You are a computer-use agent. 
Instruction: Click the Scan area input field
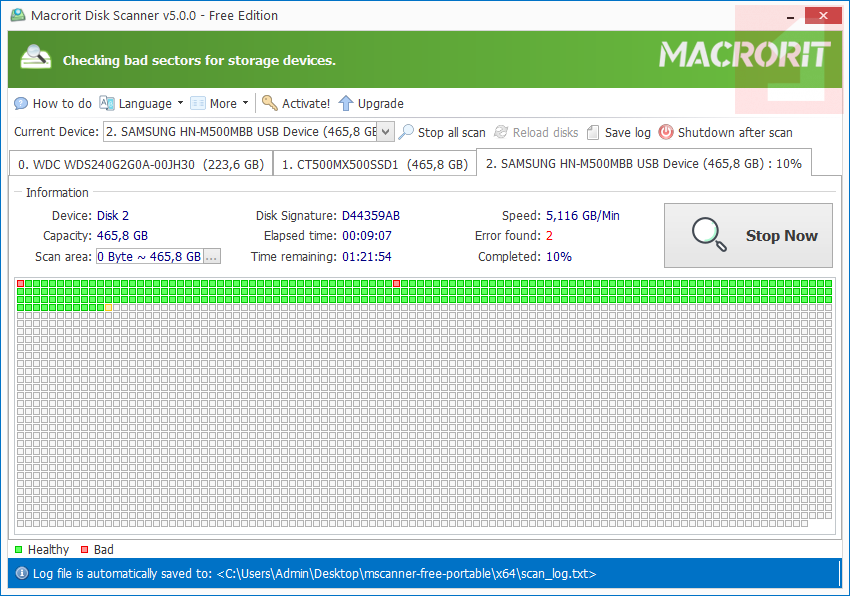[x=150, y=257]
